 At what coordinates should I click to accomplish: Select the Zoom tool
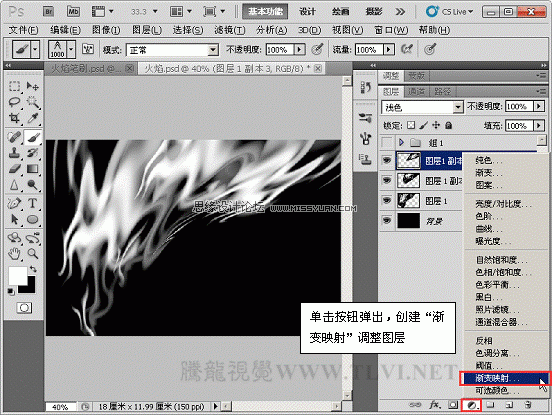point(33,253)
